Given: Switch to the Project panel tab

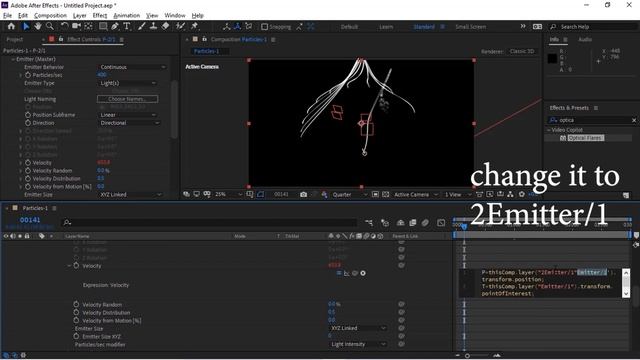Looking at the screenshot, I should pos(15,40).
